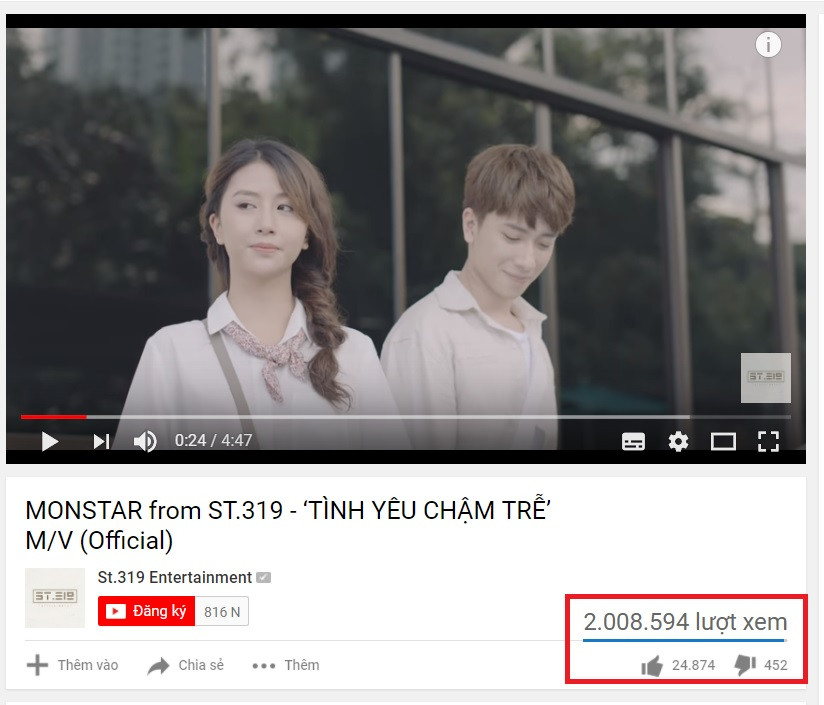Toggle subtitles with the captions icon
824x705 pixels.
pos(633,441)
